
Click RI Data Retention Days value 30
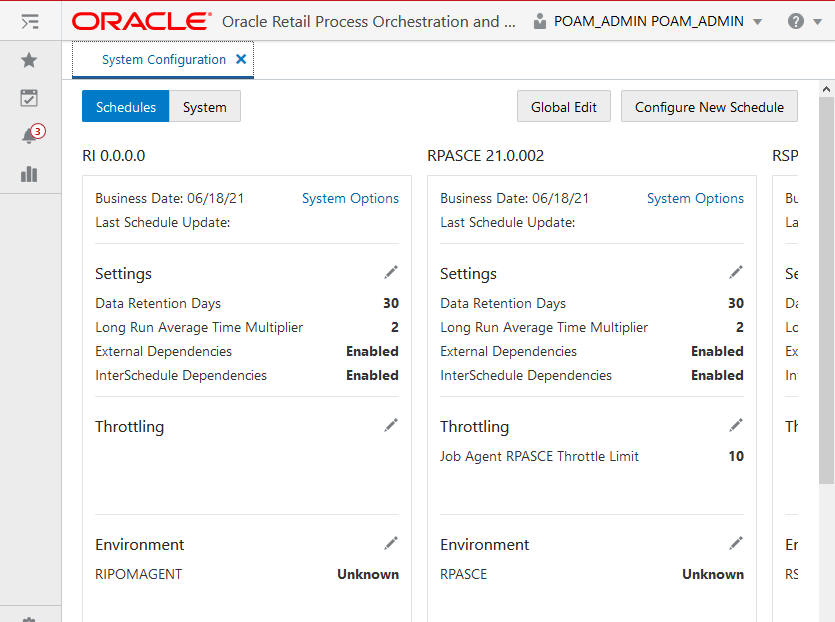pyautogui.click(x=391, y=303)
